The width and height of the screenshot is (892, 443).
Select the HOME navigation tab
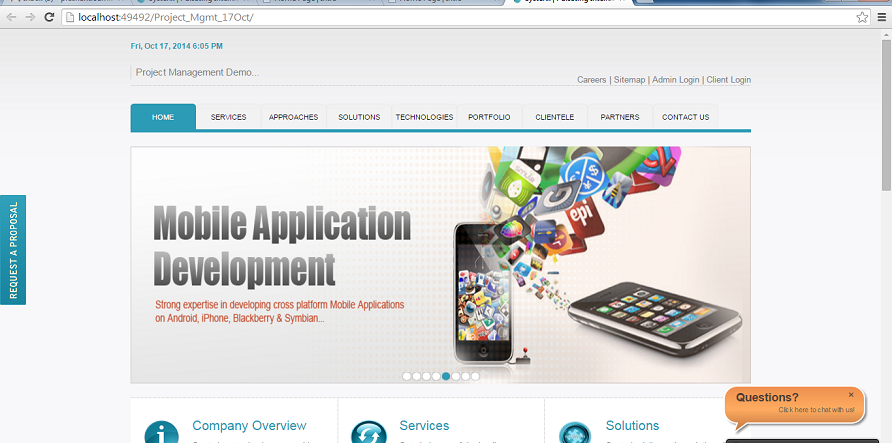[163, 117]
